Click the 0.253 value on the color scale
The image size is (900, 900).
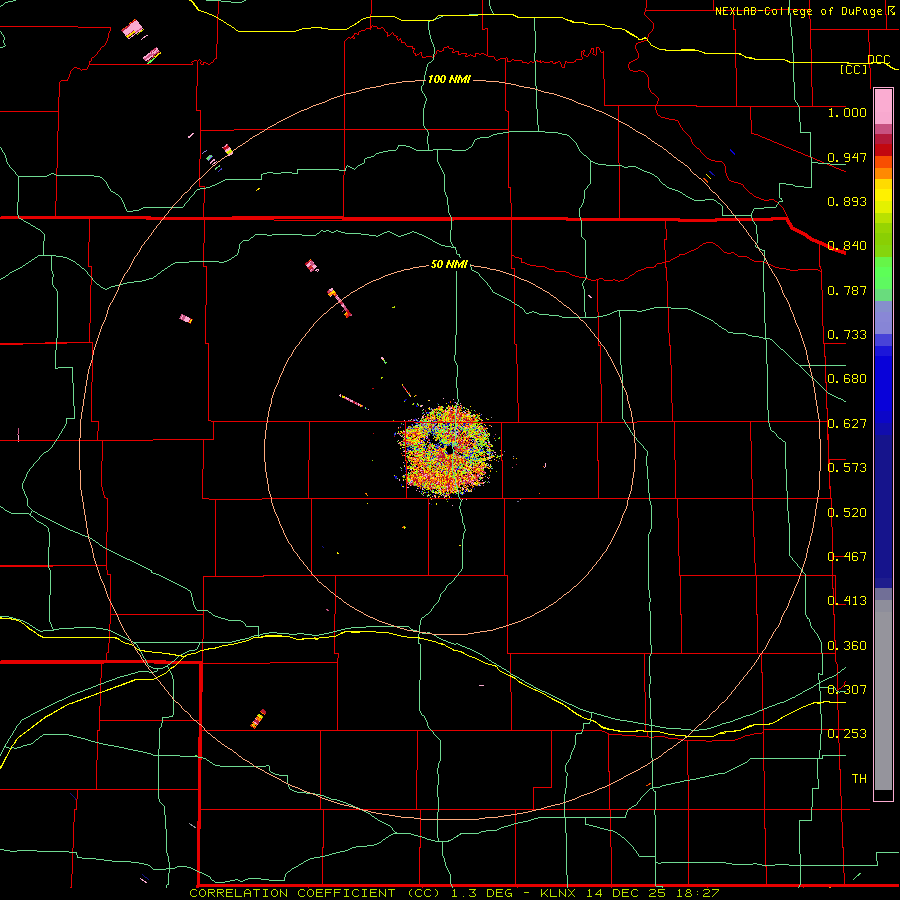(x=847, y=734)
